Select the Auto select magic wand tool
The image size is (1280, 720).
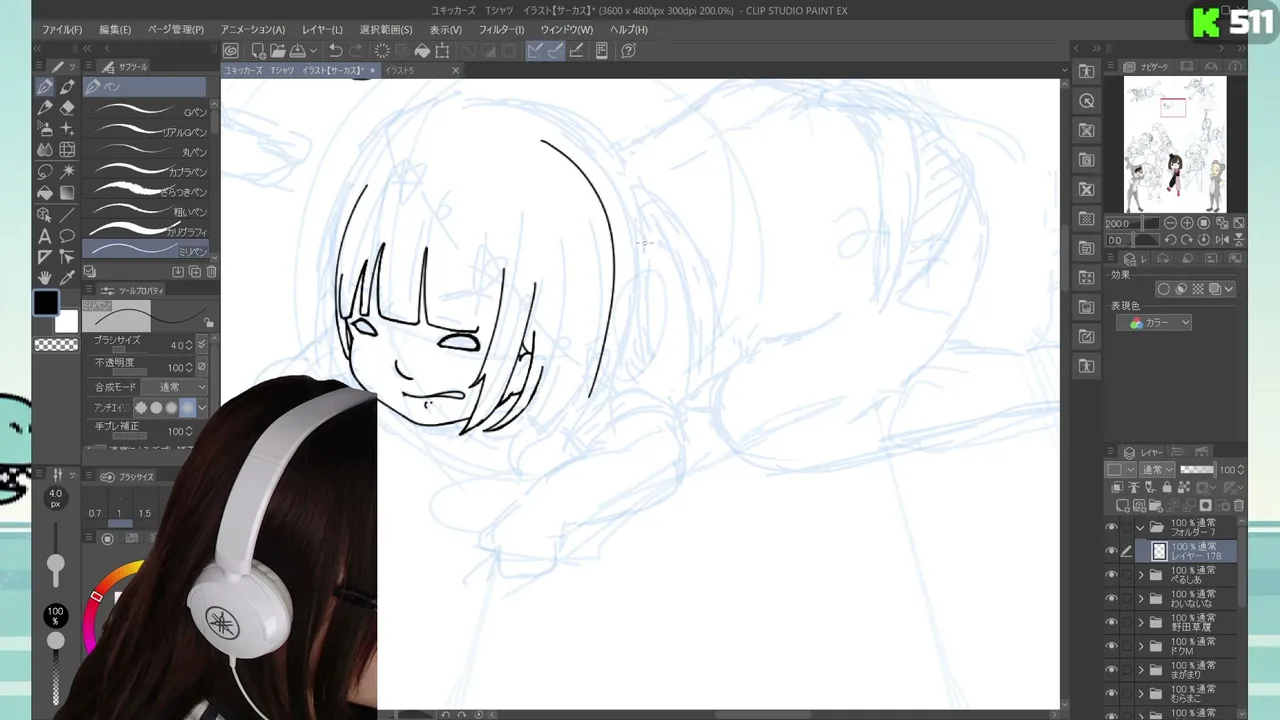click(67, 171)
